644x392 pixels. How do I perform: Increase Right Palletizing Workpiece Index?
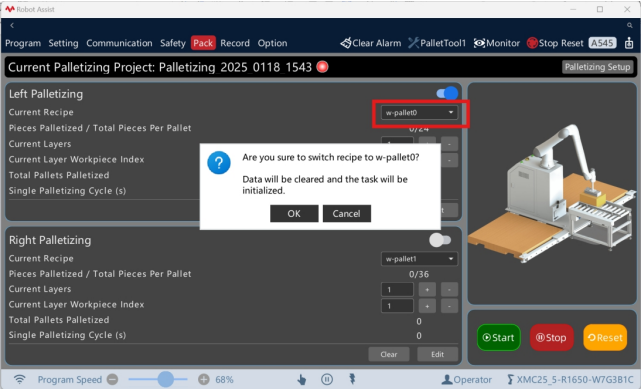427,306
